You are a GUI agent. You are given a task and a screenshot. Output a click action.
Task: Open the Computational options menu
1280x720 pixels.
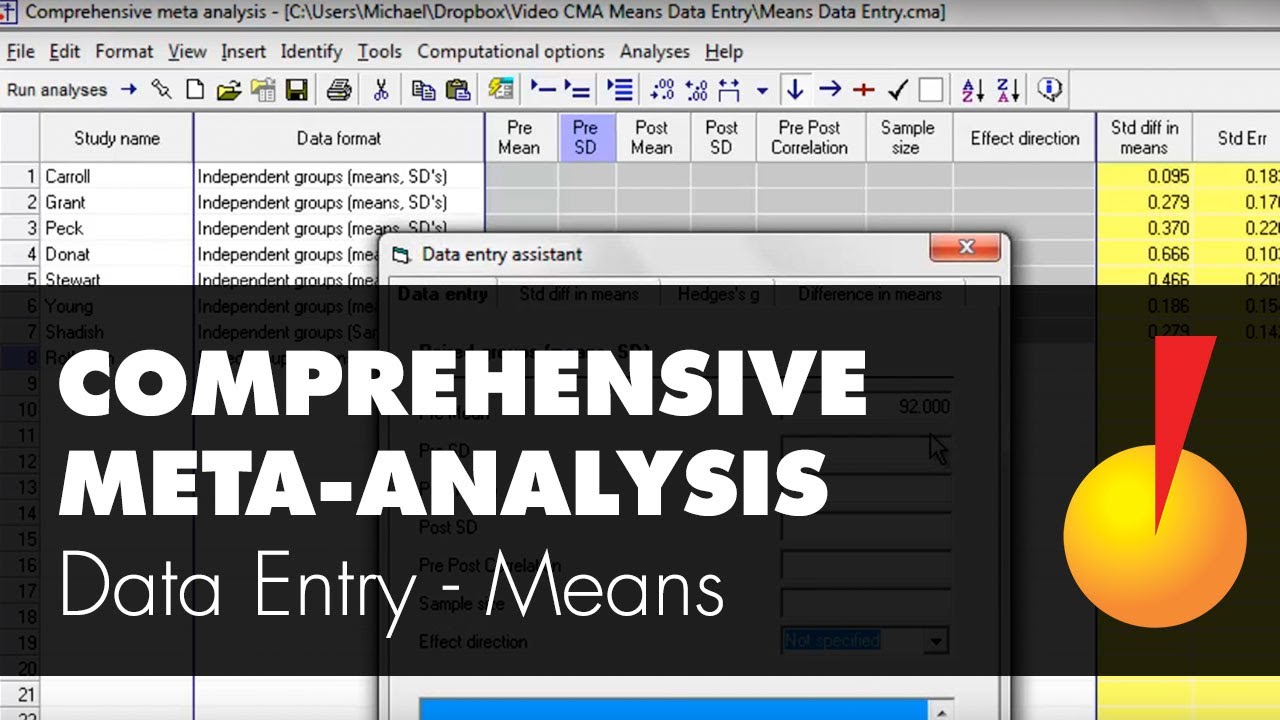pos(511,52)
